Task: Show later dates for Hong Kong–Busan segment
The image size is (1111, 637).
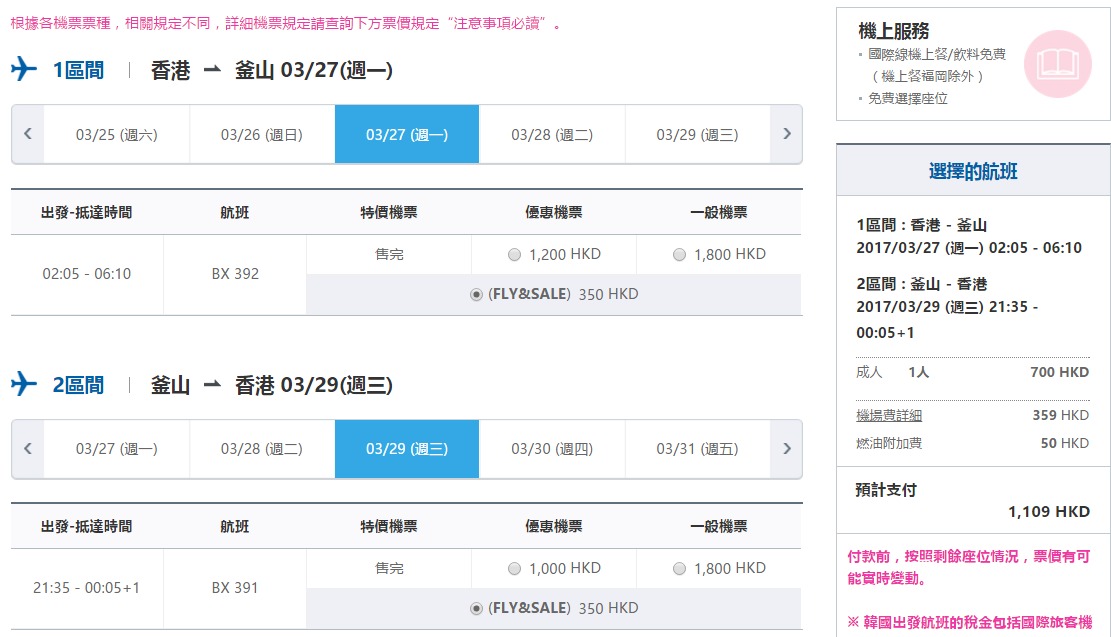Action: 786,134
